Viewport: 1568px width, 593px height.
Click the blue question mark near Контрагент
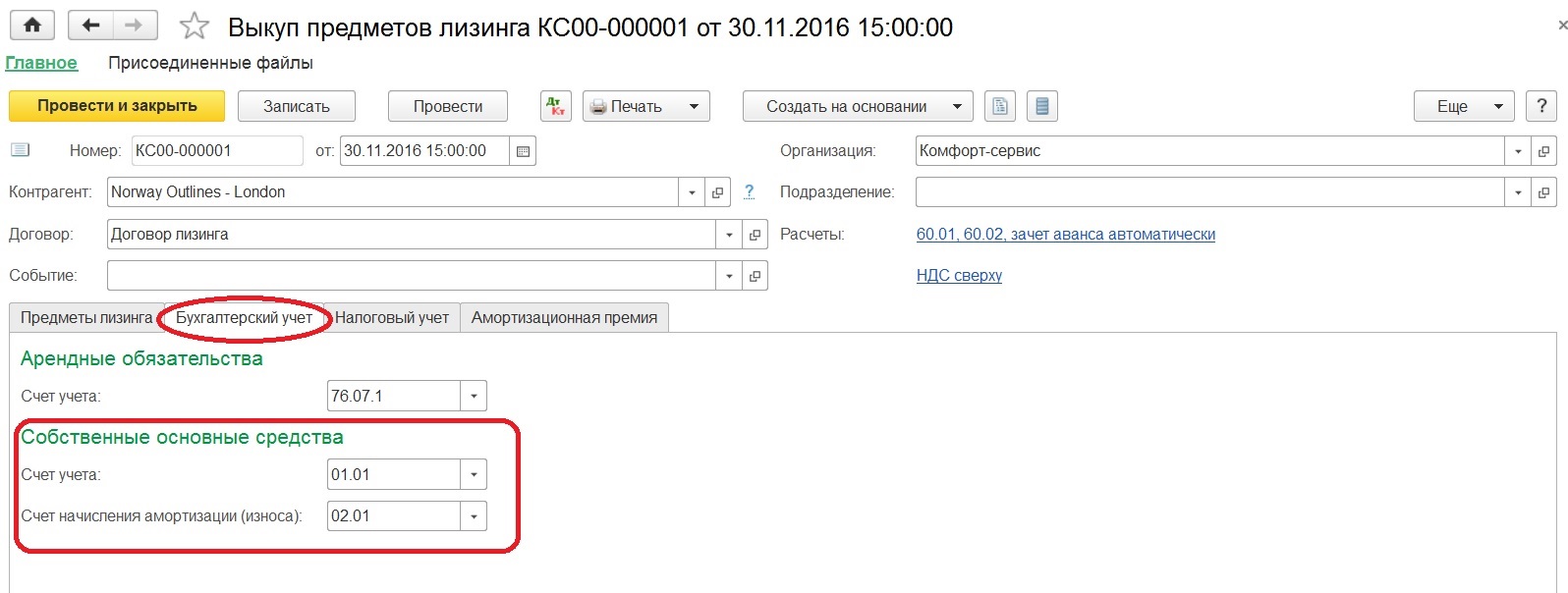coord(749,192)
